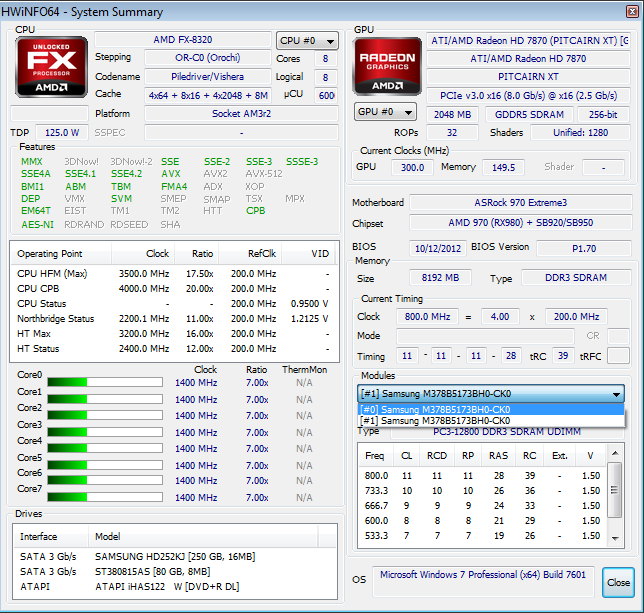Click the GPU memory clock 149.5 field
The image size is (644, 613).
click(x=503, y=168)
